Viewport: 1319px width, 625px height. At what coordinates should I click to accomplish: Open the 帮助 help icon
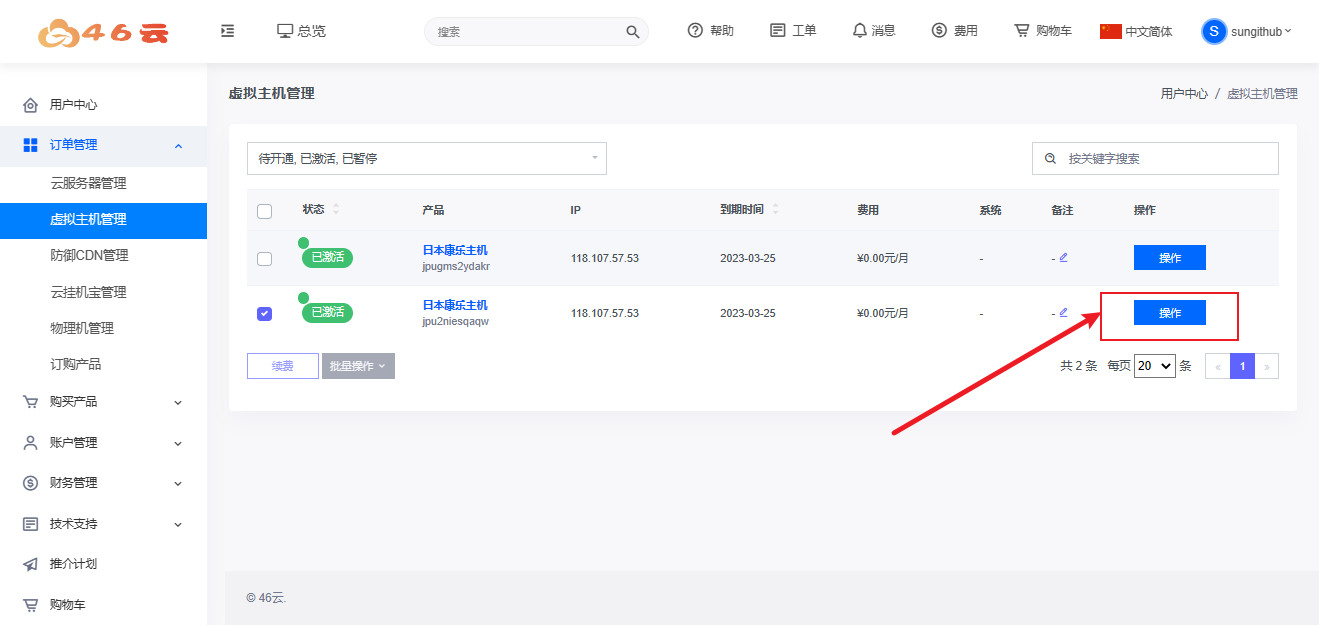click(x=696, y=31)
